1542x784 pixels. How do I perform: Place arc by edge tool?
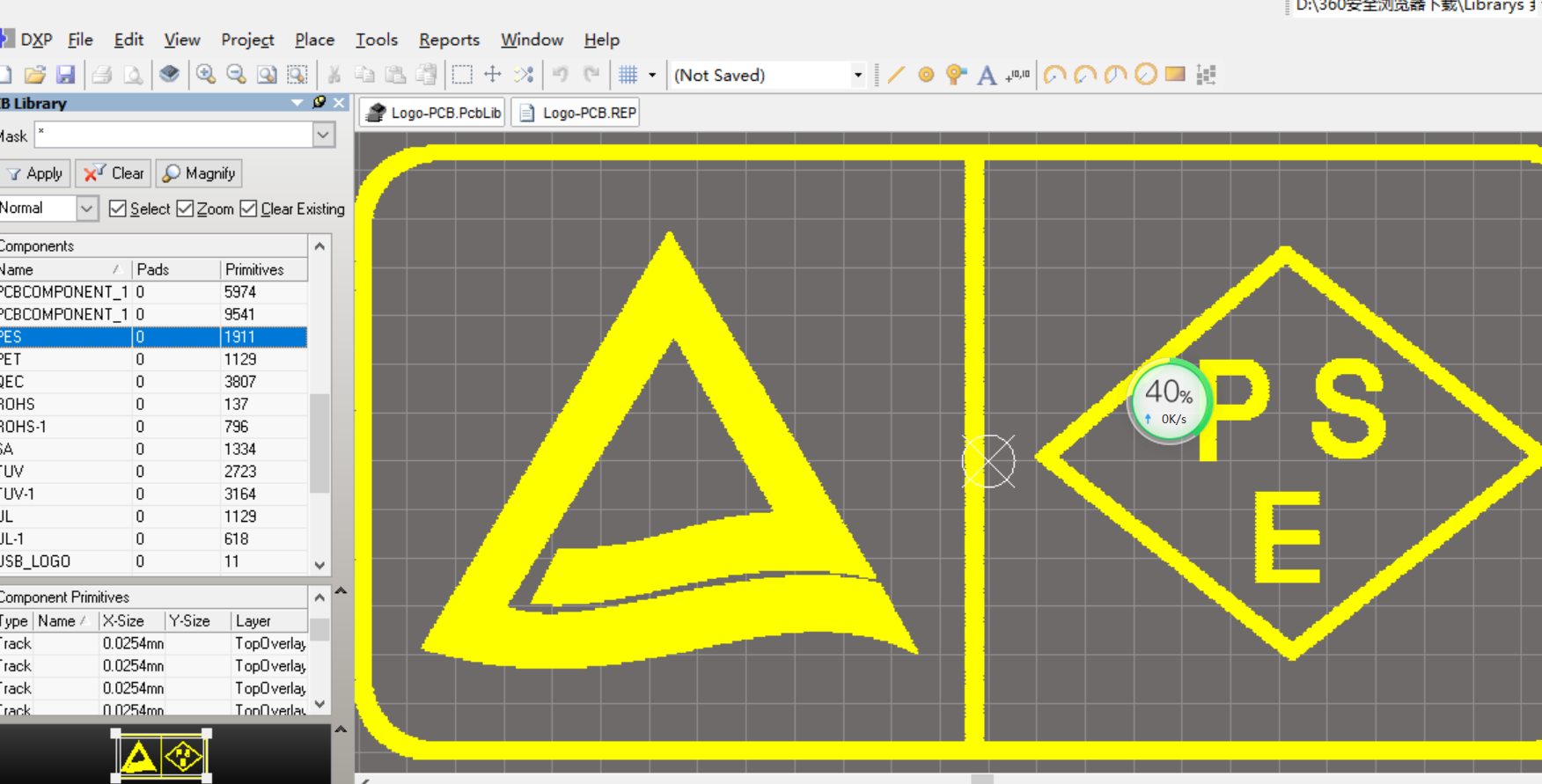point(1085,75)
